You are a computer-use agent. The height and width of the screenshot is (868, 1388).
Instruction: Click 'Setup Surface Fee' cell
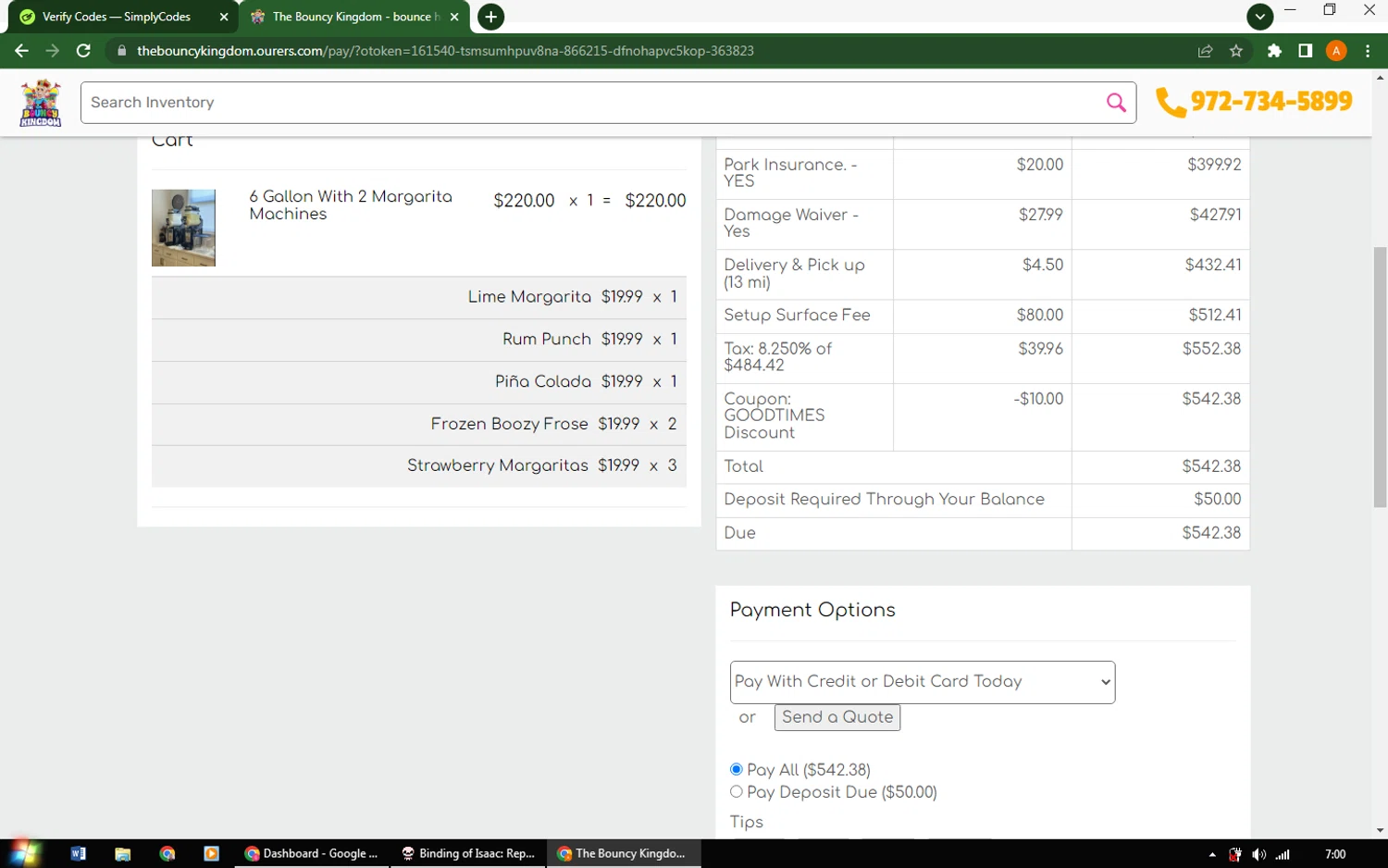805,316
